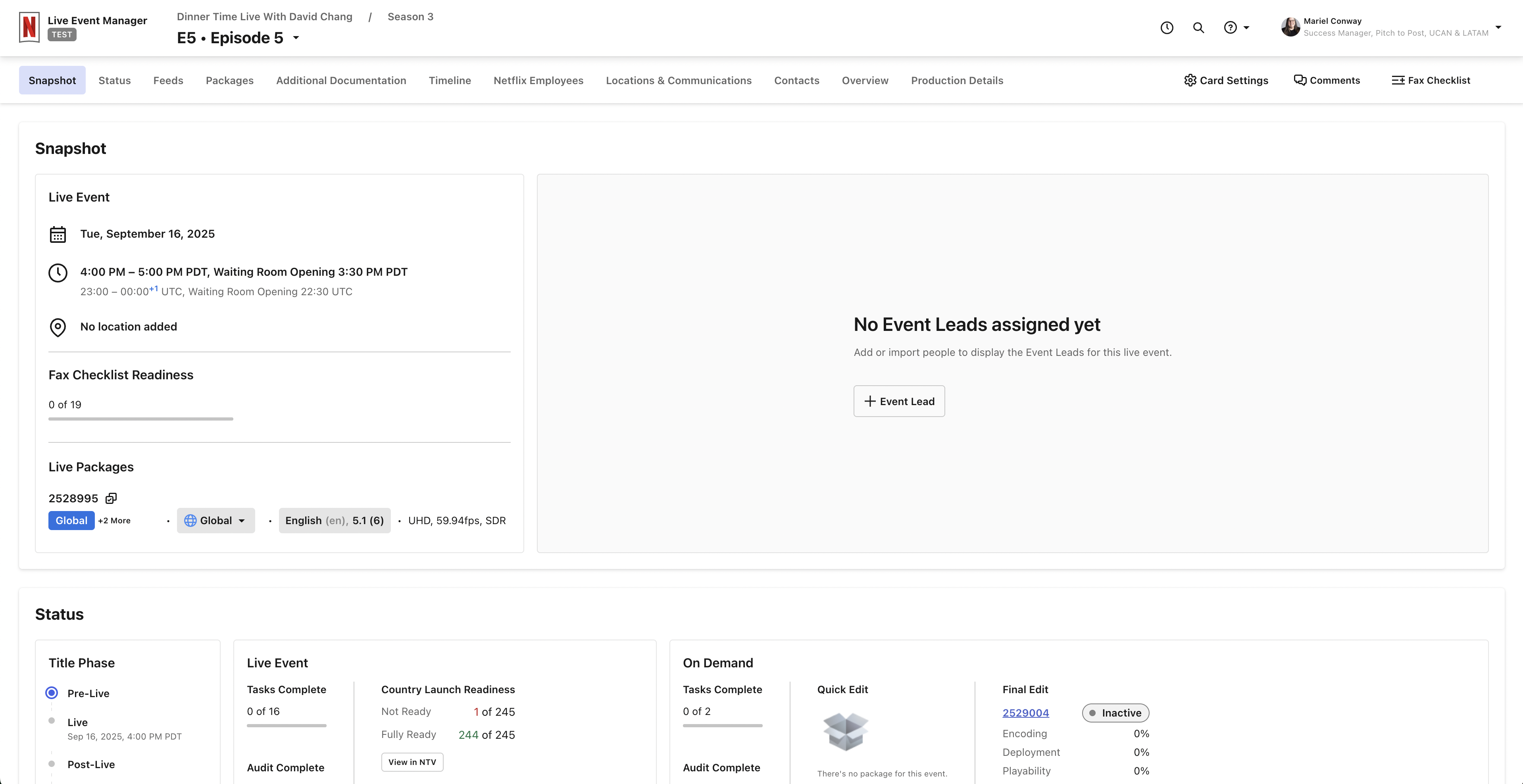
Task: Open the history clock icon in header
Action: pos(1167,27)
